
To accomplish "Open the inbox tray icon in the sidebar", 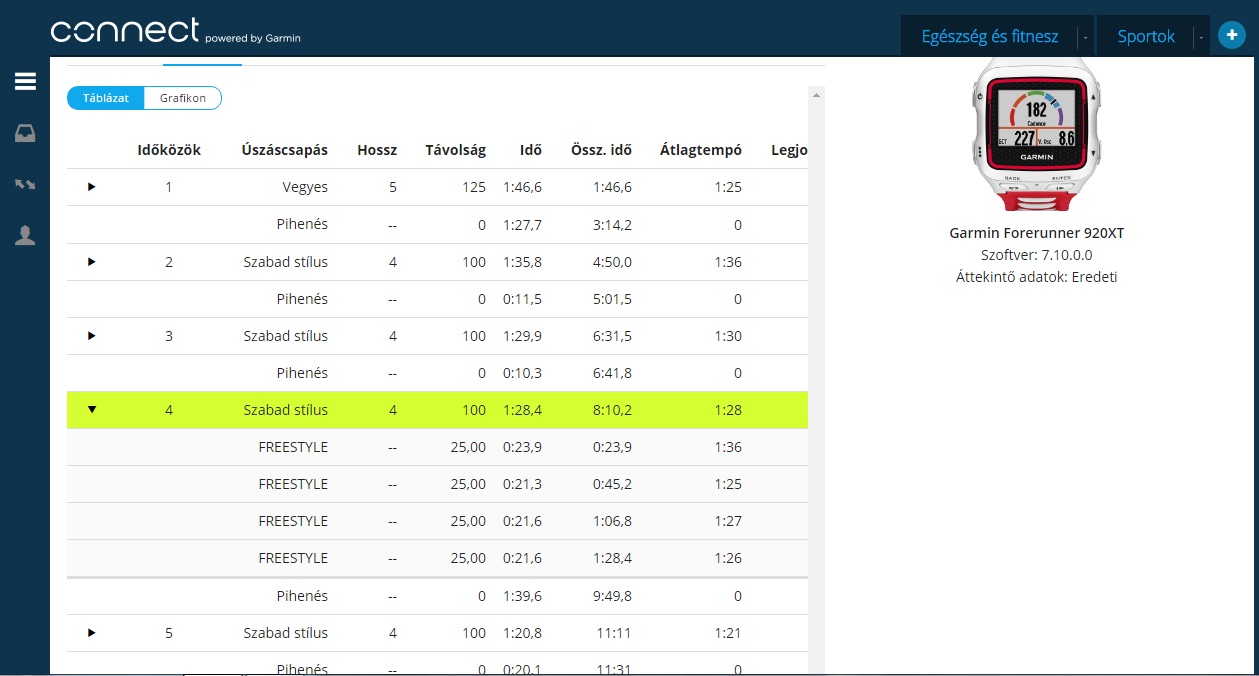I will [25, 134].
